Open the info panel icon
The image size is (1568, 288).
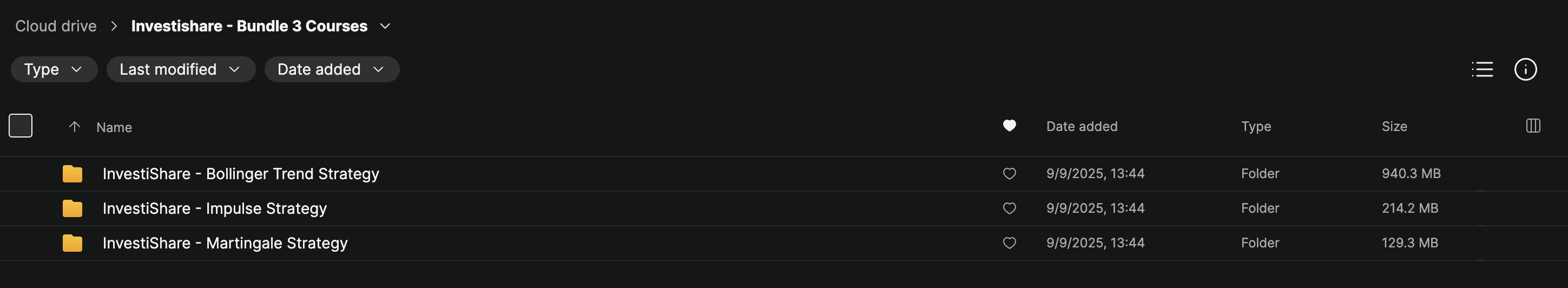point(1525,69)
